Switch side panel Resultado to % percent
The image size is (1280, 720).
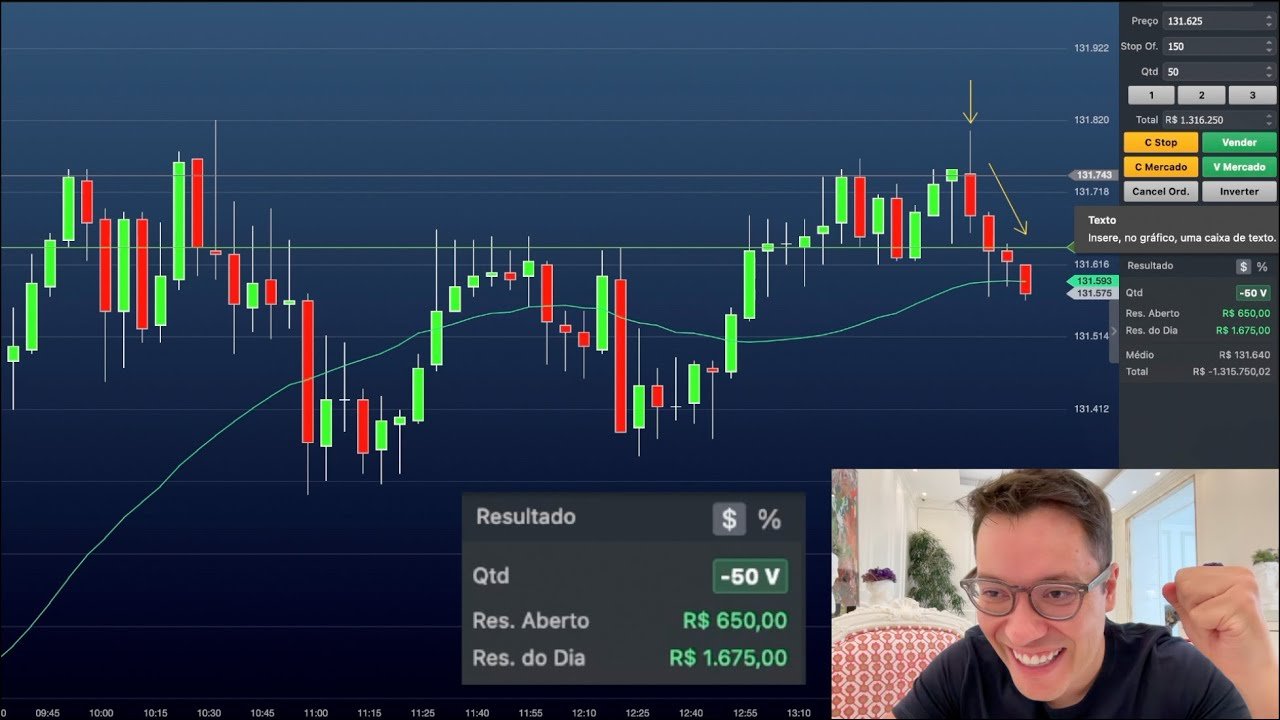click(1262, 267)
